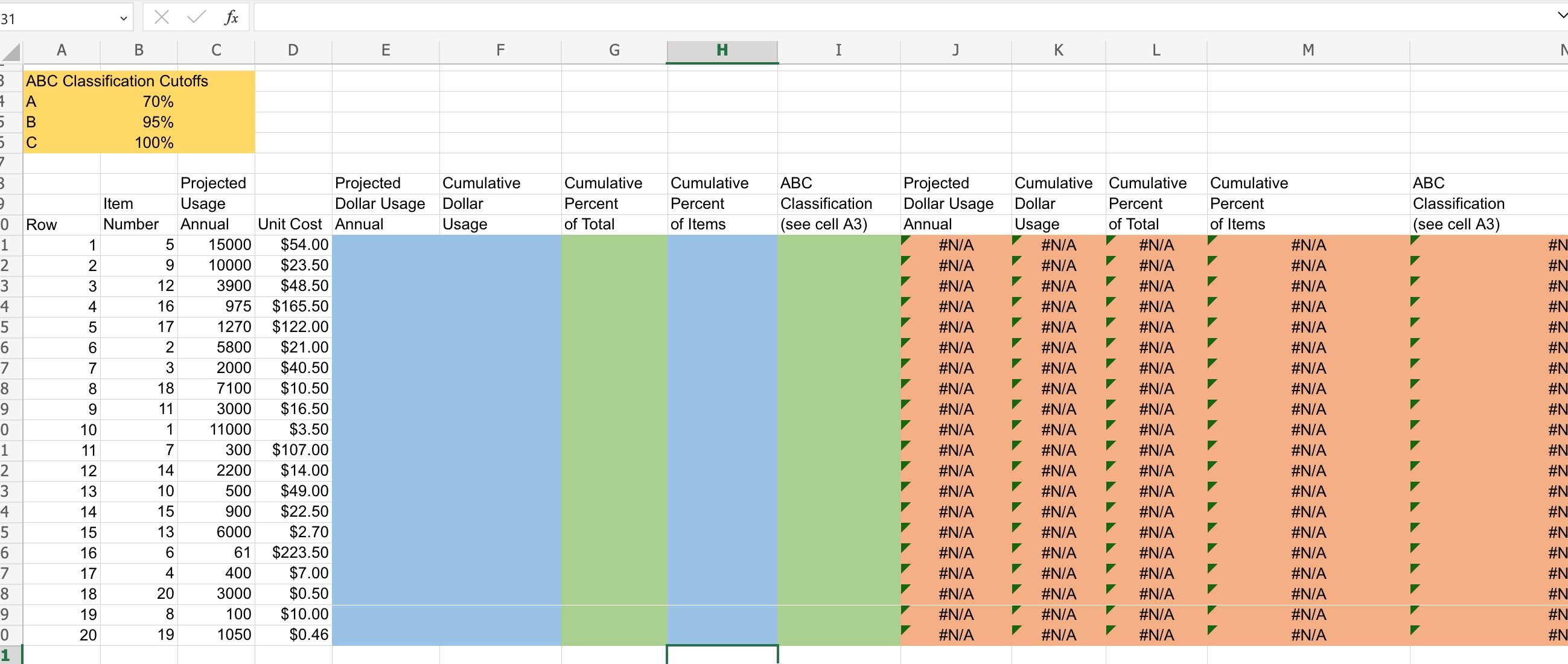Select the 95% cutoff cell
This screenshot has height=664, width=1568.
click(139, 123)
